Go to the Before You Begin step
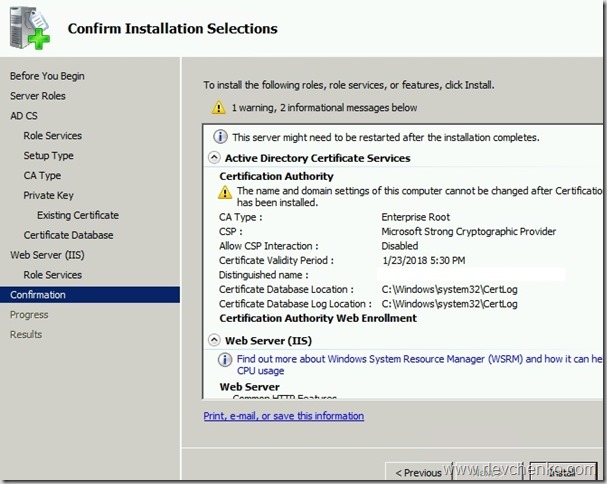 [x=47, y=76]
